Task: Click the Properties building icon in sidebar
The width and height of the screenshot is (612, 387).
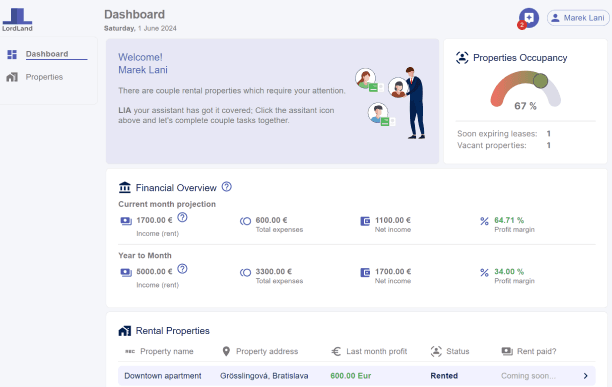Action: point(12,77)
